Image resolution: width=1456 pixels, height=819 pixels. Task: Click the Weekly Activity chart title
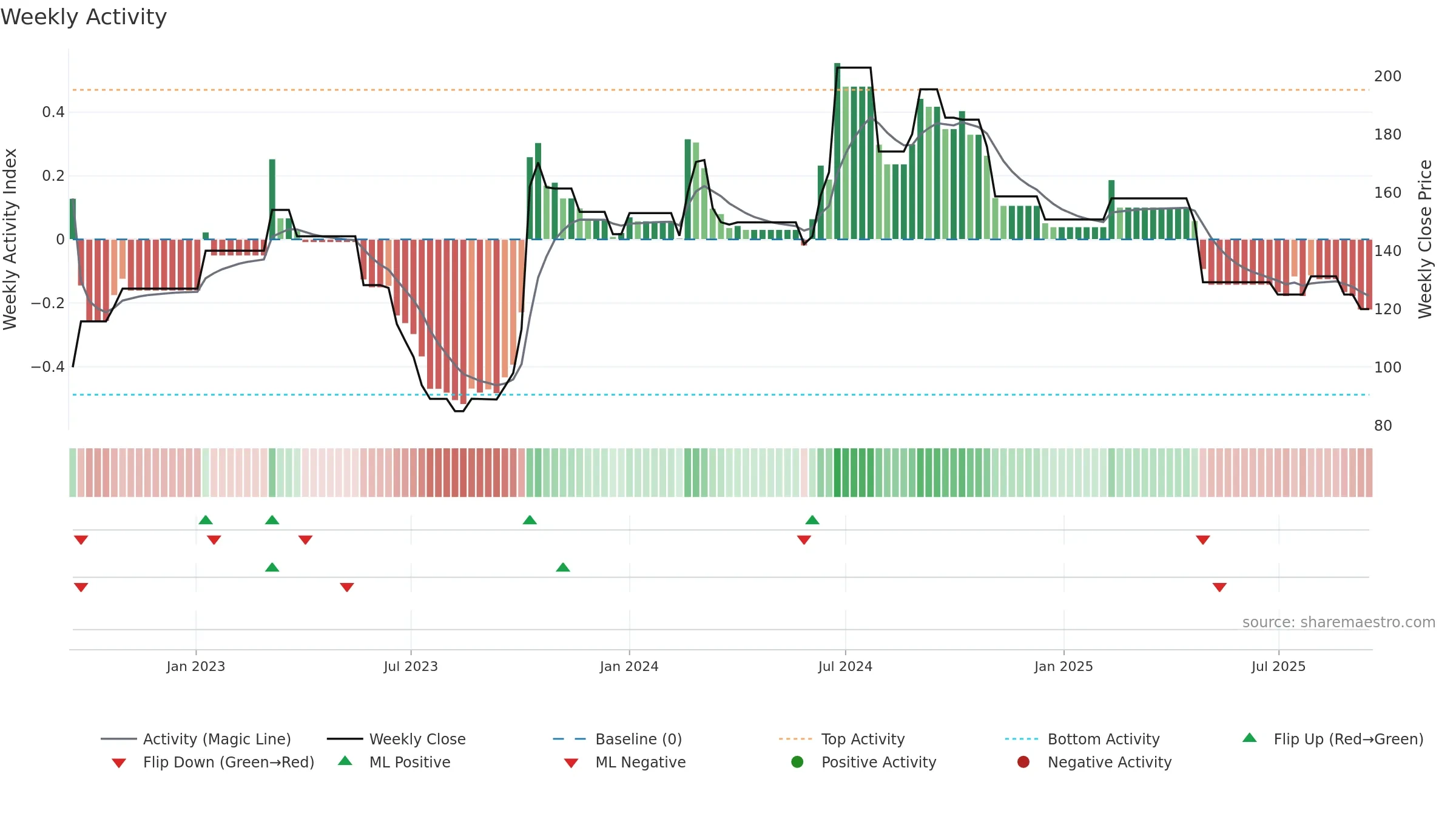click(84, 17)
